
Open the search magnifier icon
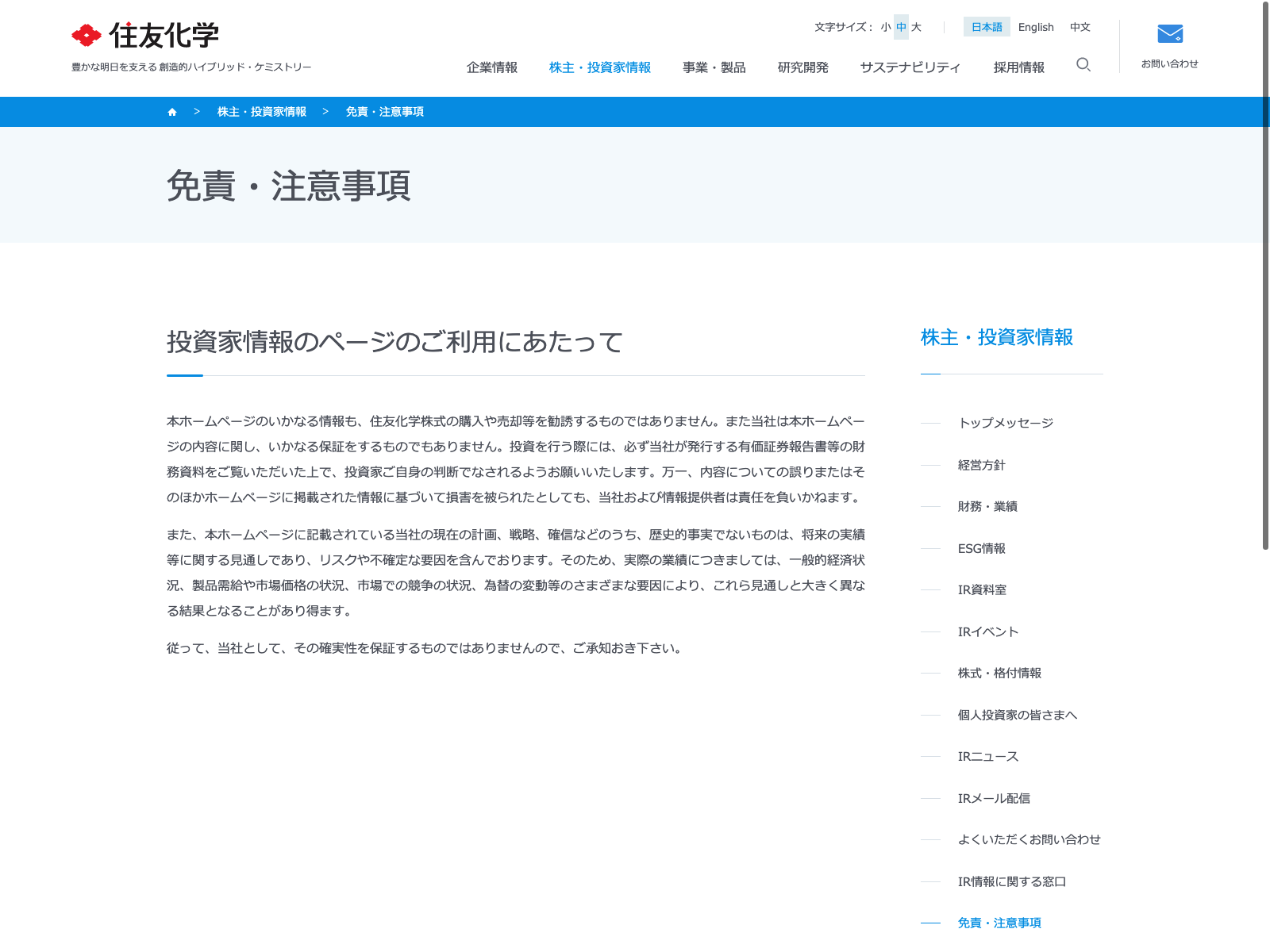point(1083,65)
